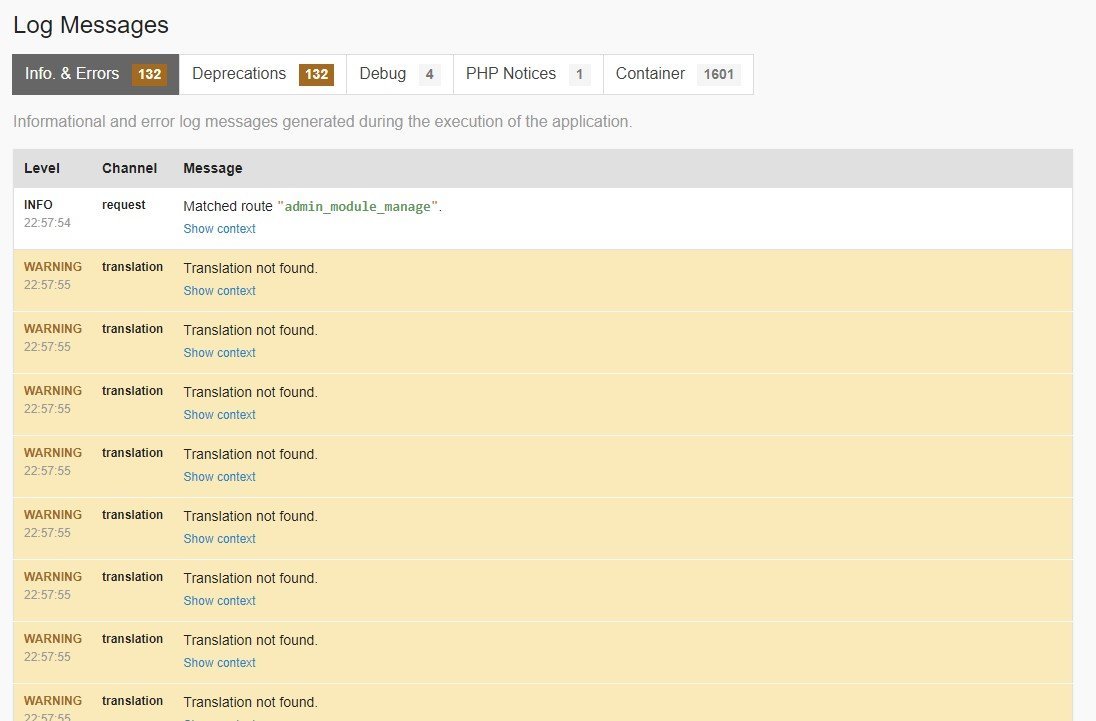Image resolution: width=1096 pixels, height=721 pixels.
Task: Click the "admin_module_manage" route name
Action: click(x=357, y=207)
